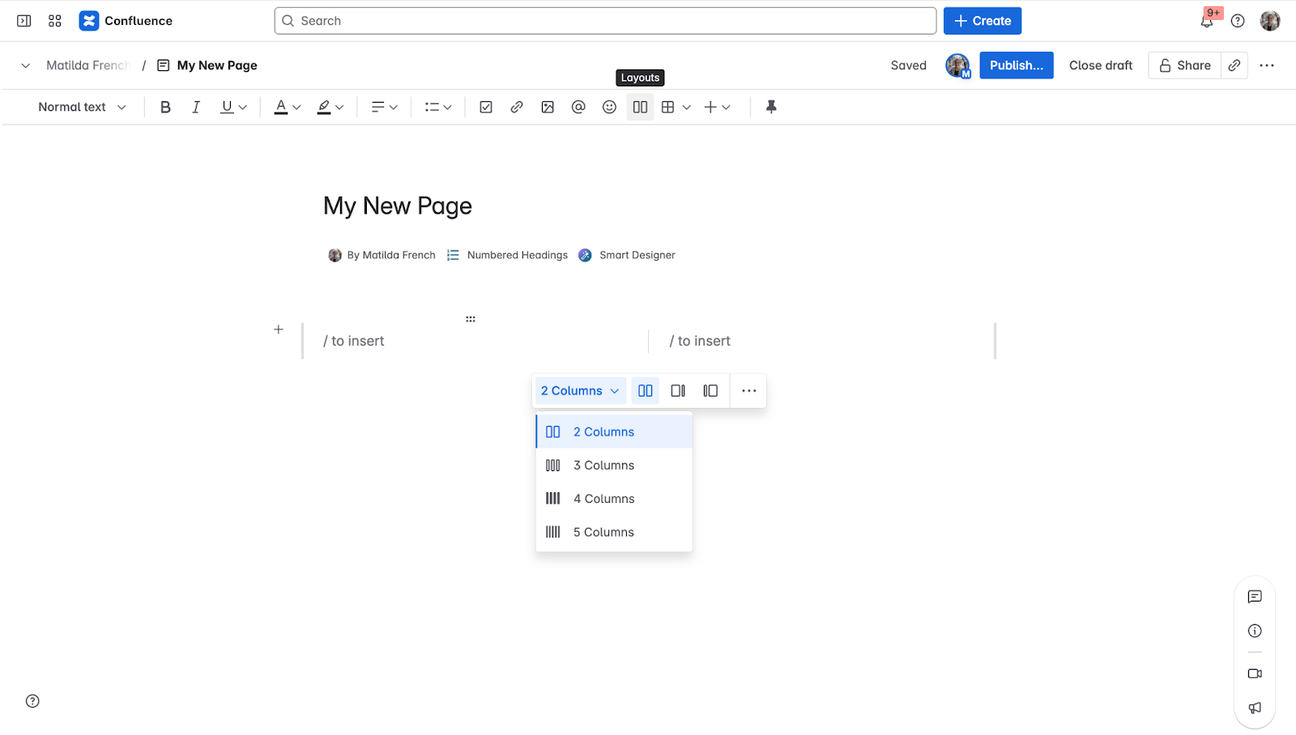Open the table options chevron

coord(687,107)
